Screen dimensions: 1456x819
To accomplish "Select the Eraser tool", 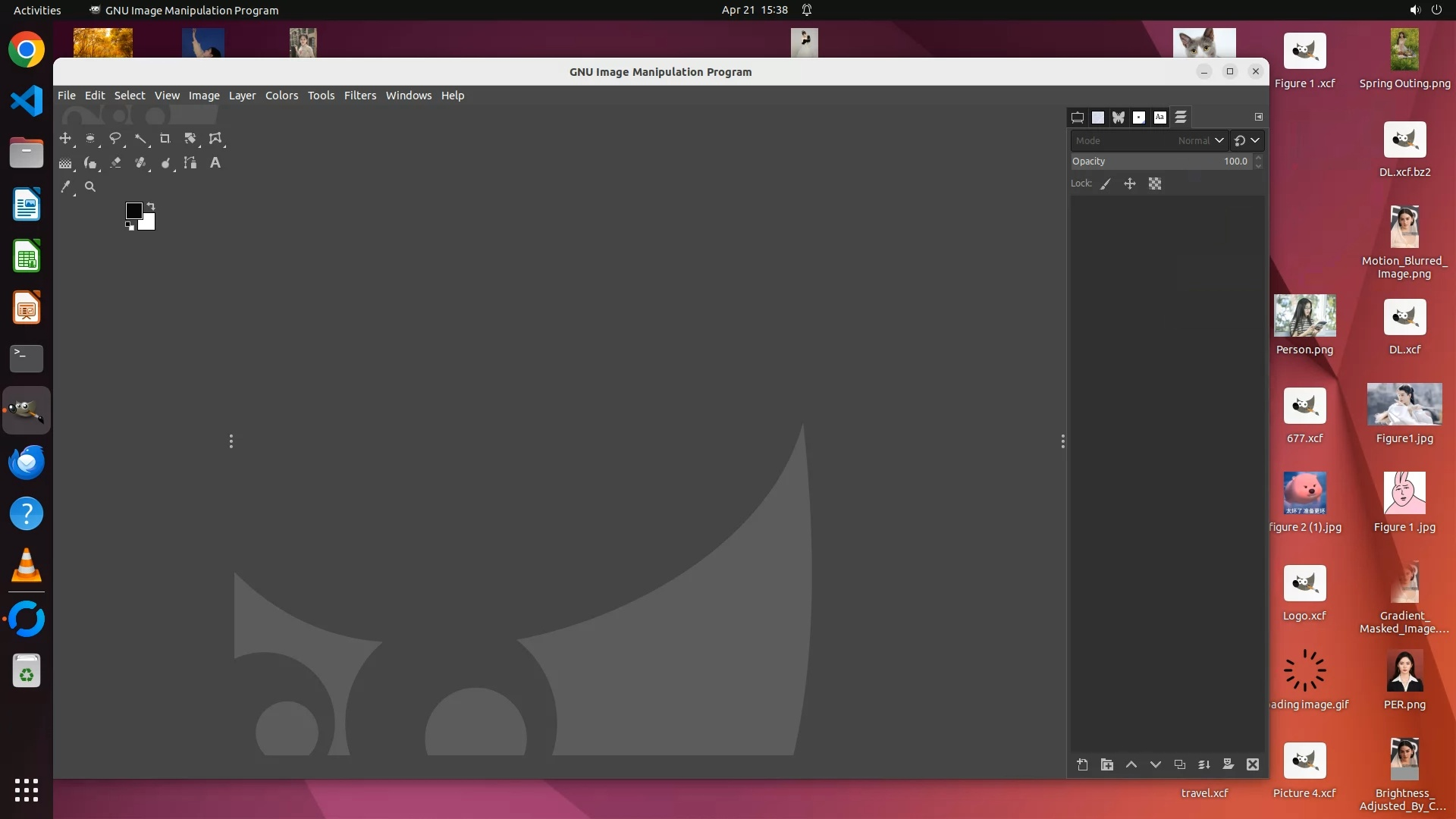I will (x=115, y=163).
